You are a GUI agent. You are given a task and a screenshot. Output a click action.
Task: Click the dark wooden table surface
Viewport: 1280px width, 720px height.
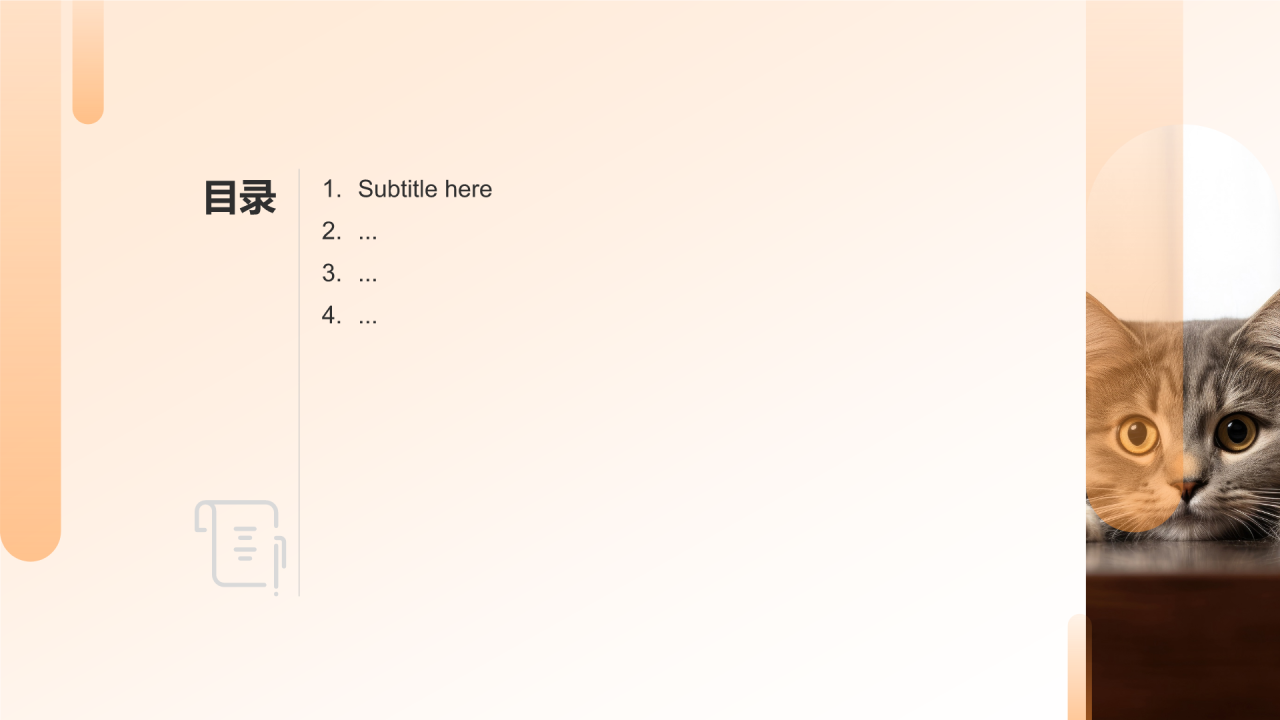click(1183, 635)
